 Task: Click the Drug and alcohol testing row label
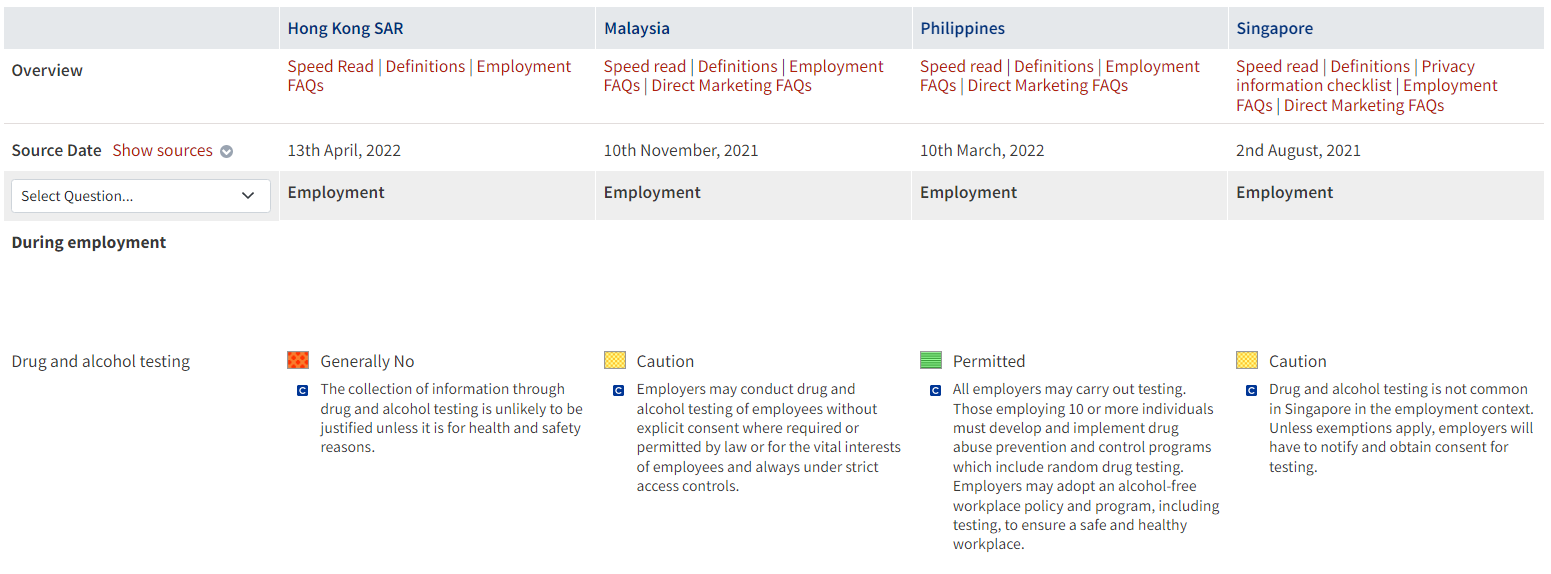pos(100,362)
